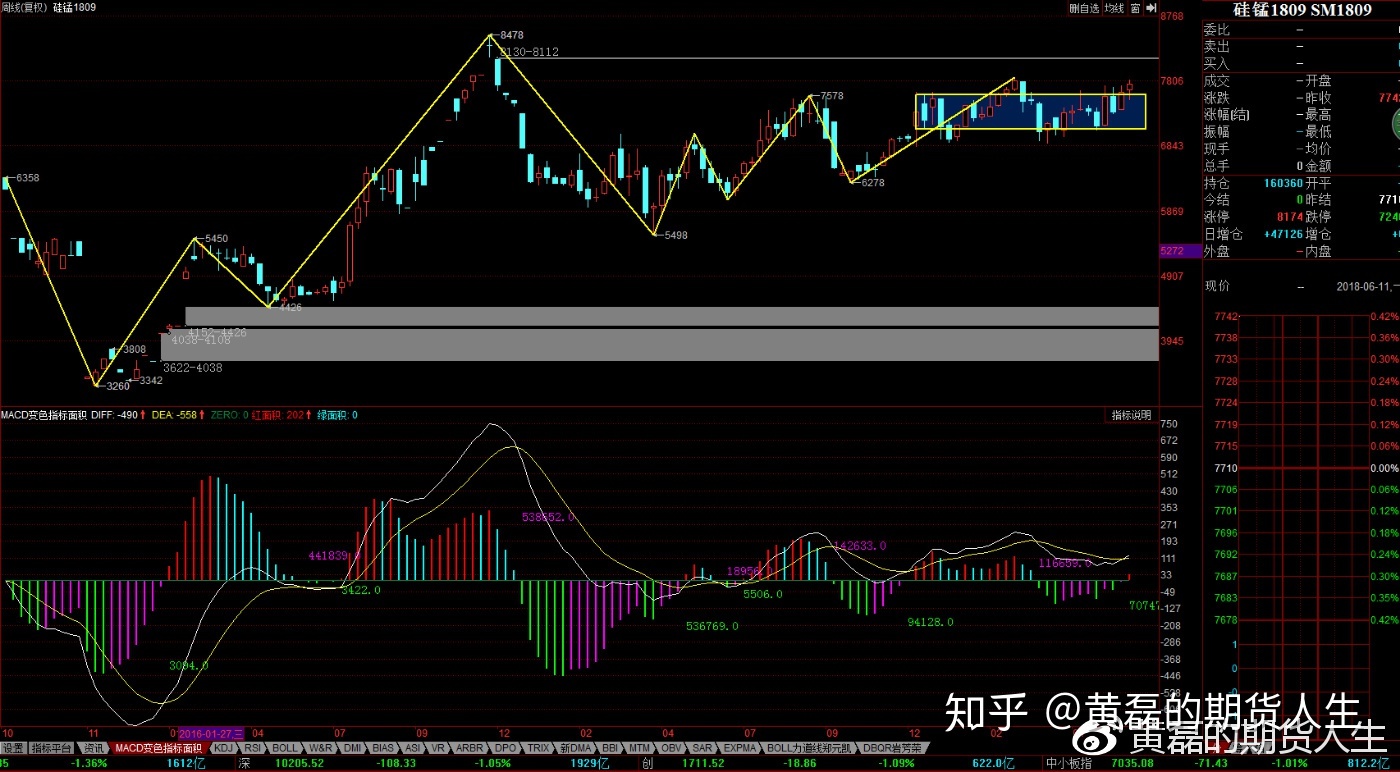This screenshot has width=1400, height=772.
Task: Click the 窗 window button
Action: (x=1136, y=8)
